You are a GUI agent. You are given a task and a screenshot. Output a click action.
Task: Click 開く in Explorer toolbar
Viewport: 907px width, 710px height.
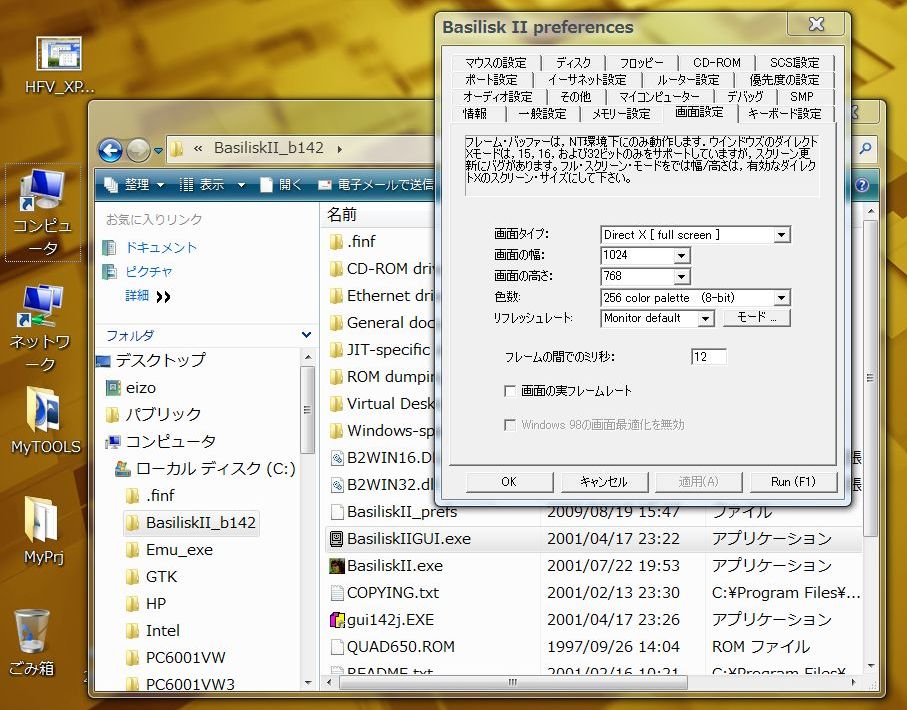point(281,185)
